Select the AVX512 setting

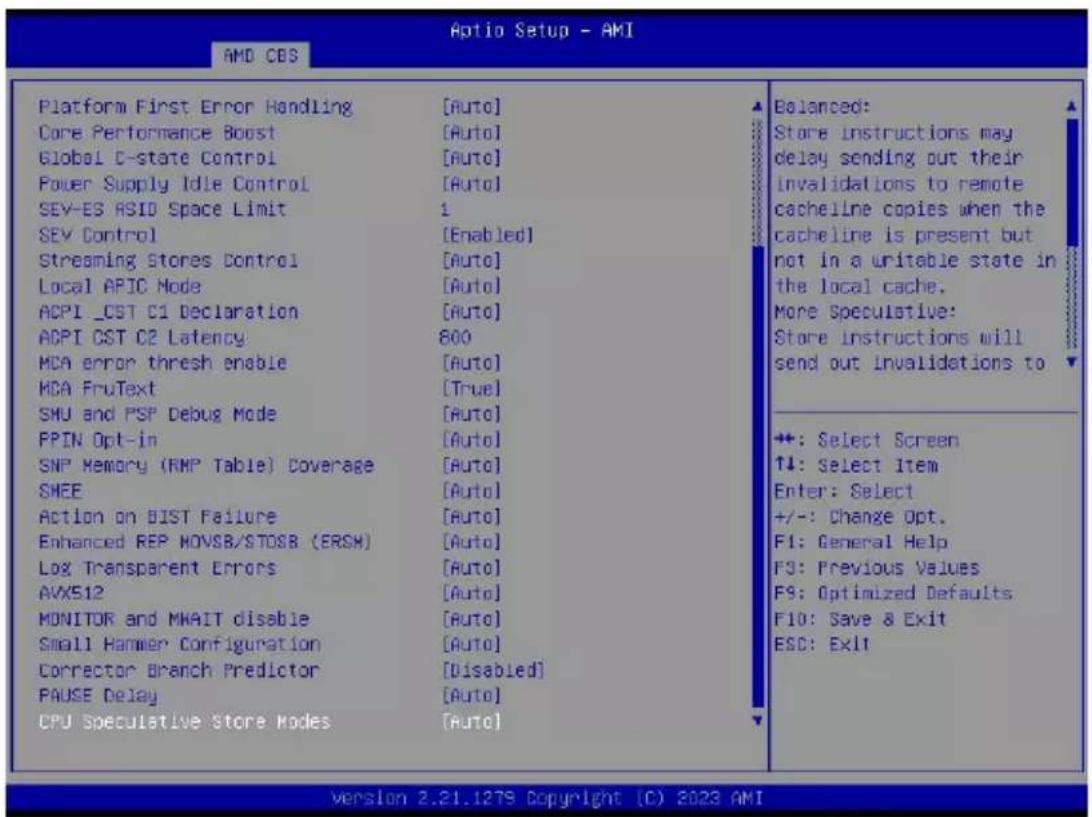pos(270,593)
